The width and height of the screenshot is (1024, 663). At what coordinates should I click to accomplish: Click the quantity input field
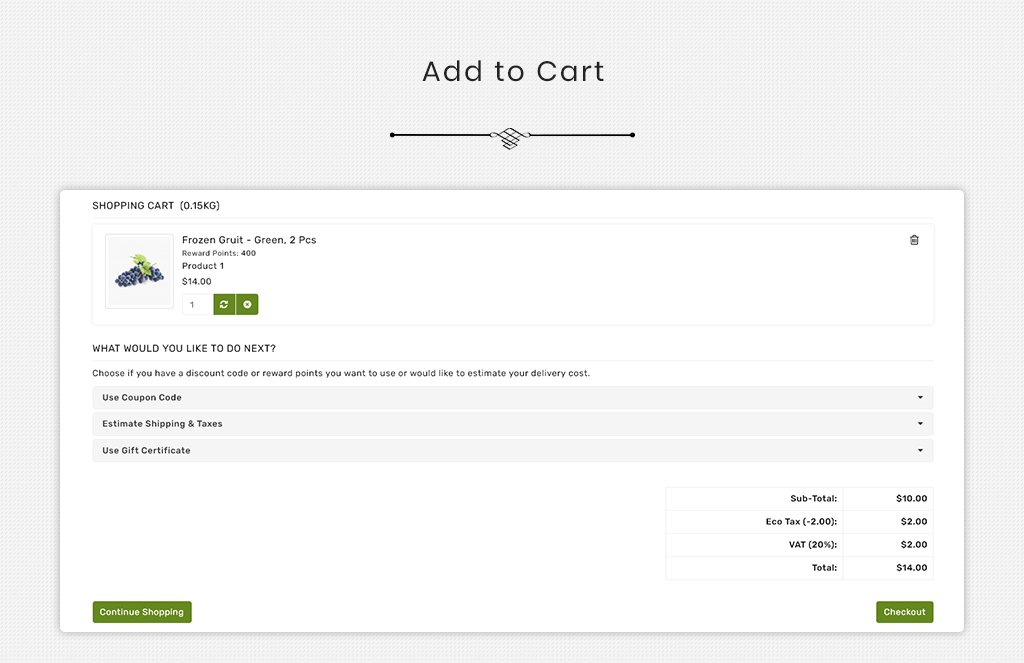tap(198, 304)
